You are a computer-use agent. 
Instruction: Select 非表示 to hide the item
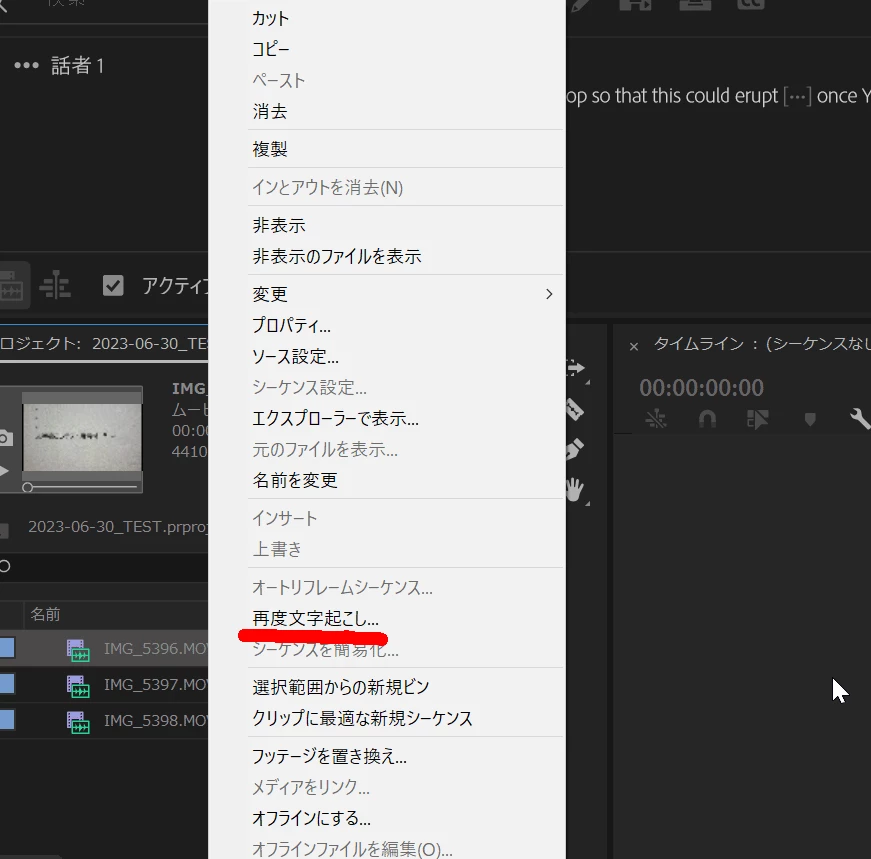[x=278, y=226]
